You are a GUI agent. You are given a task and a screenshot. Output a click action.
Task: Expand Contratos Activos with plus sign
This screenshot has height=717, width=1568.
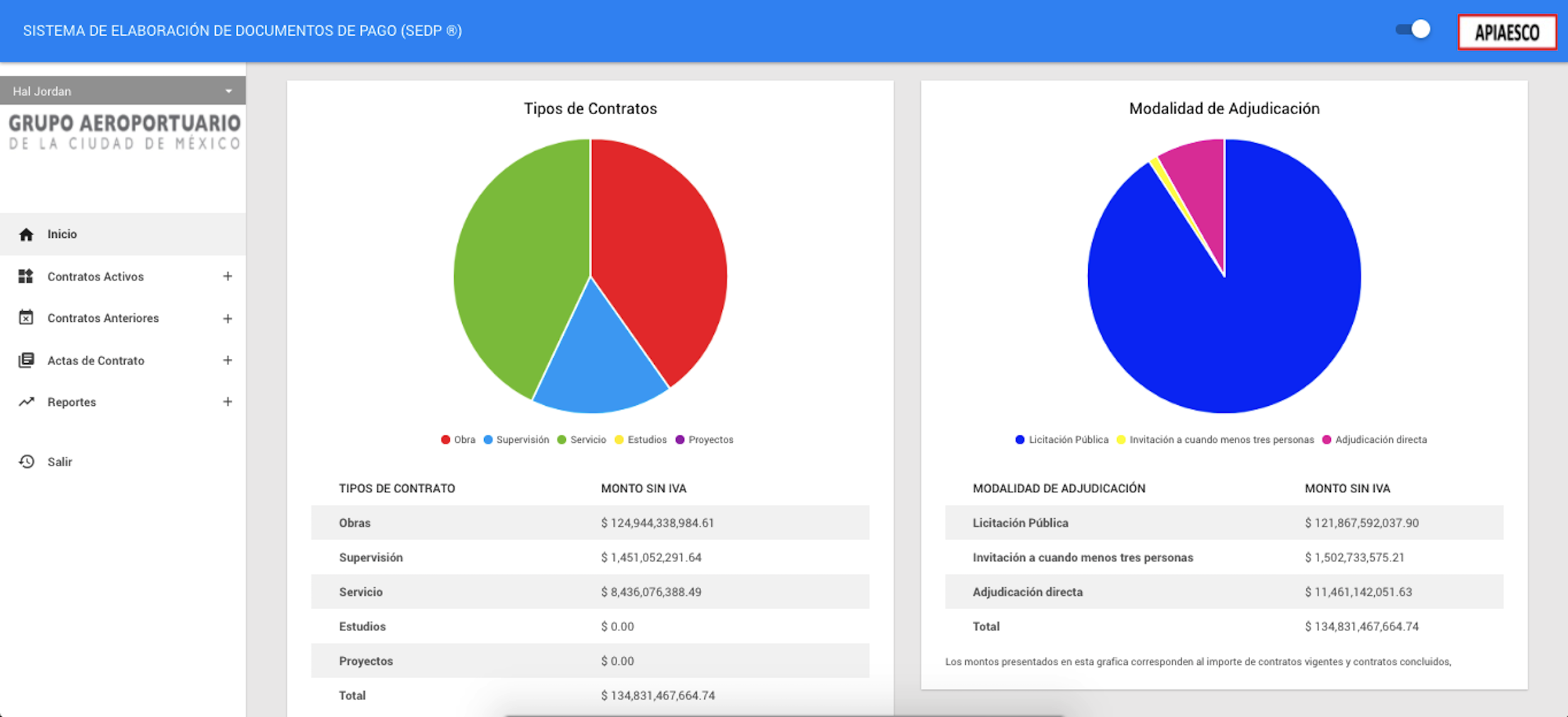[228, 277]
